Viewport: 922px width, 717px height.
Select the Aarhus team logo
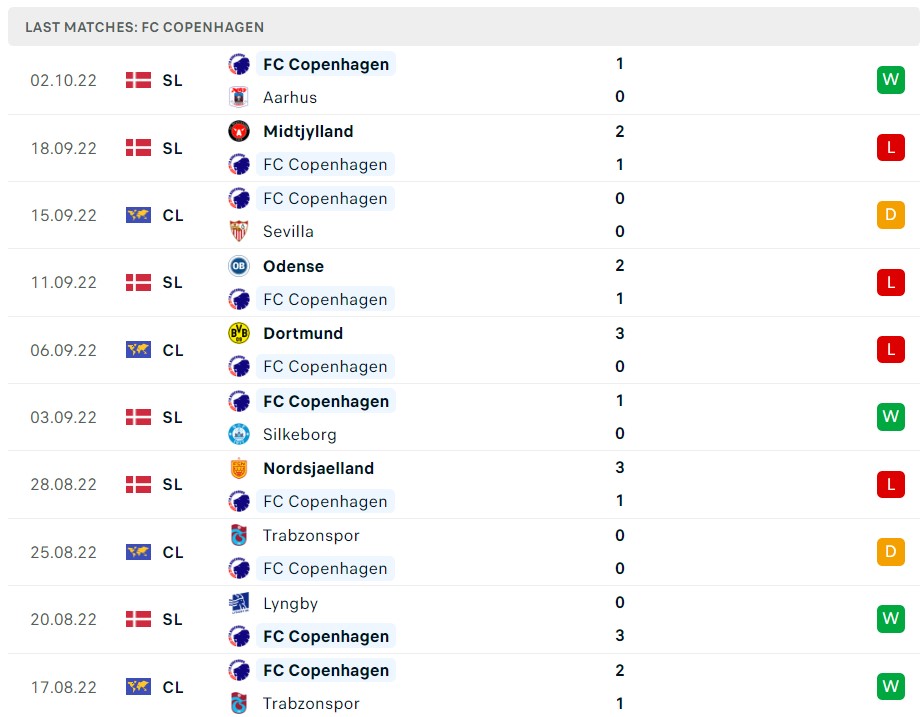239,97
